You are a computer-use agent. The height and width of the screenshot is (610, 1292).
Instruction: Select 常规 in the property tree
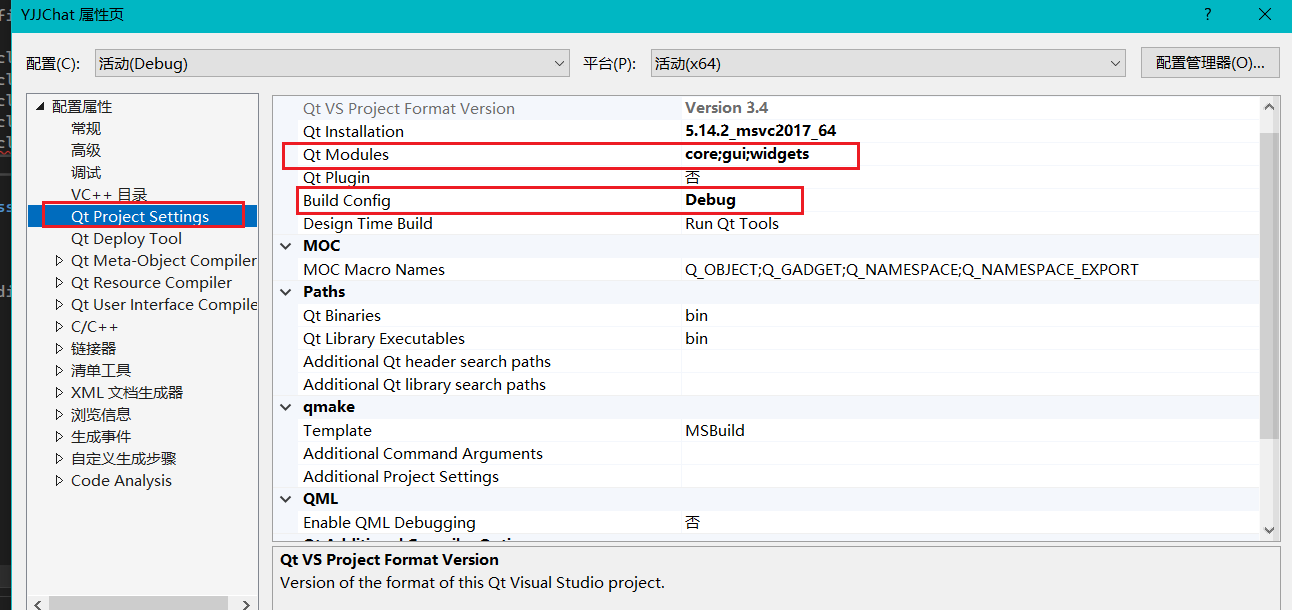86,128
